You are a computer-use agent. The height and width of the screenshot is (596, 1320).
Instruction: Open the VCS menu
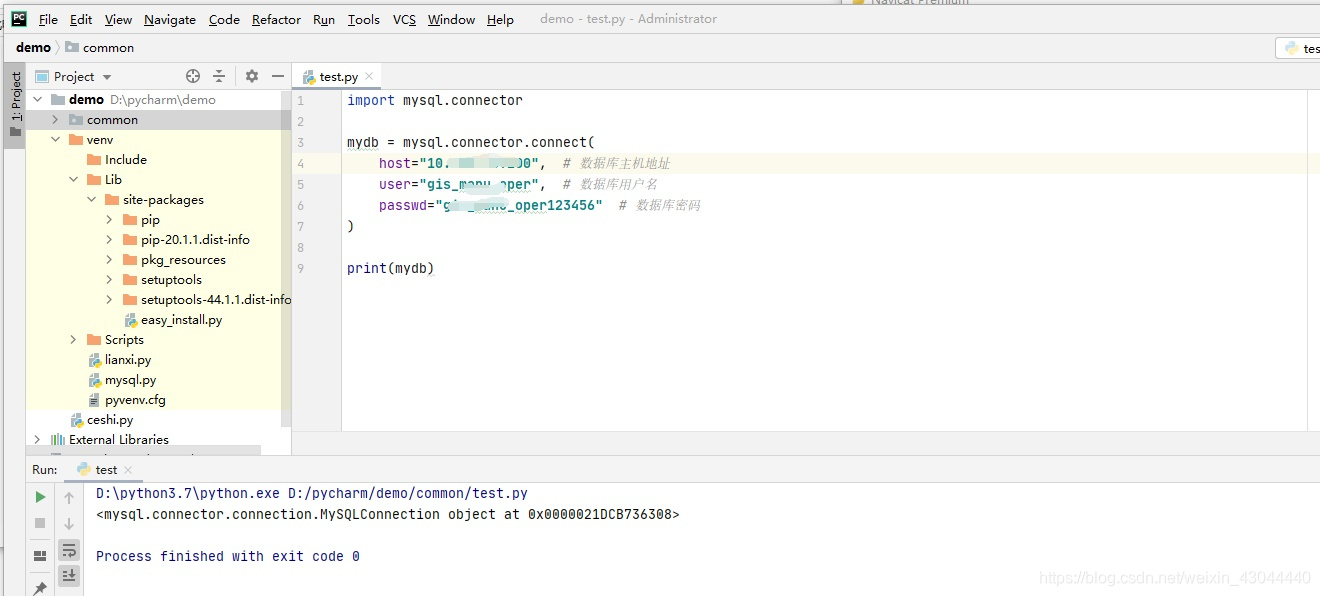[x=404, y=19]
